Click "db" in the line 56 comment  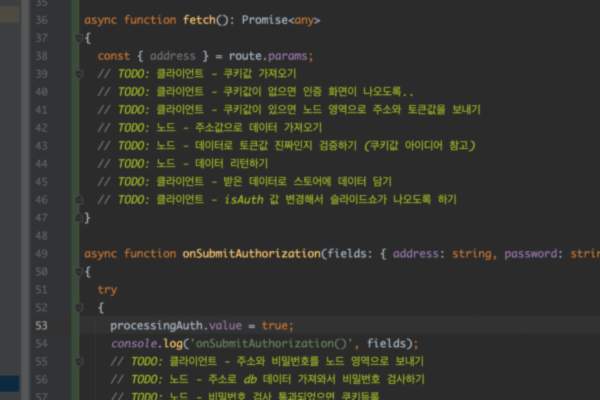[x=250, y=380]
